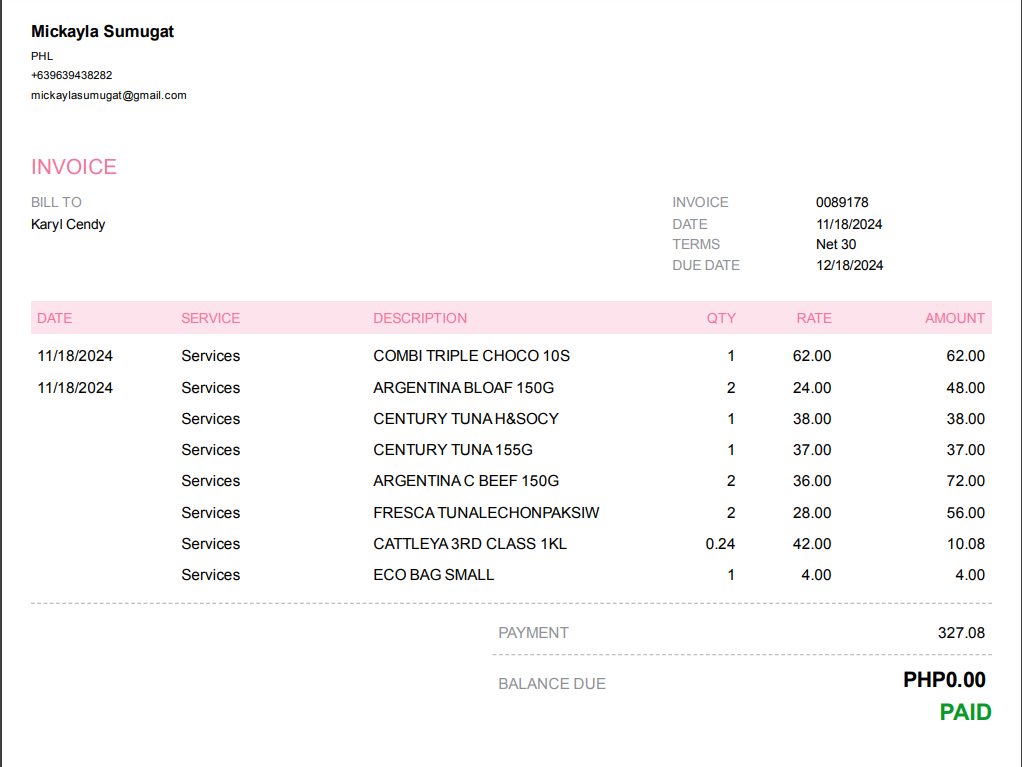The width and height of the screenshot is (1022, 767).
Task: Click the PHP0.00 balance amount
Action: coord(944,680)
